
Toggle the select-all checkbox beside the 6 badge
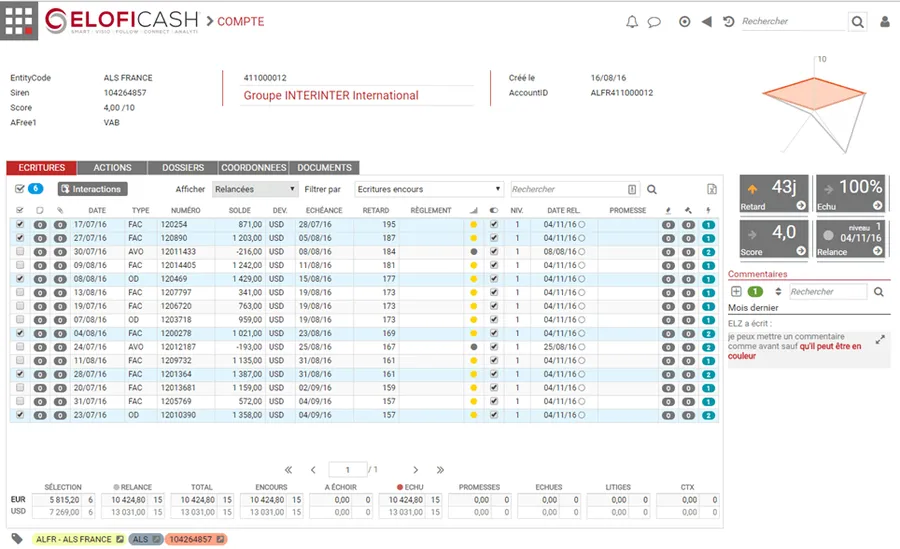[x=20, y=189]
